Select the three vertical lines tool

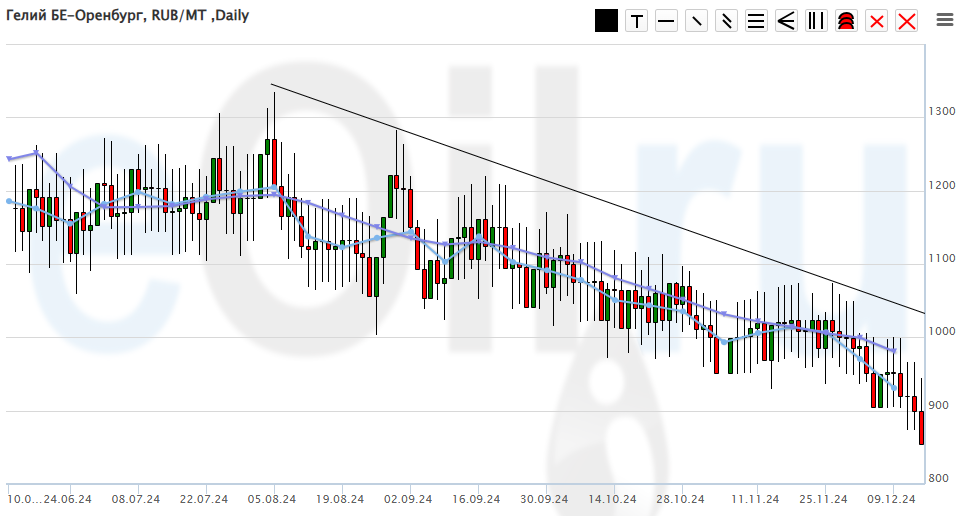pos(817,21)
